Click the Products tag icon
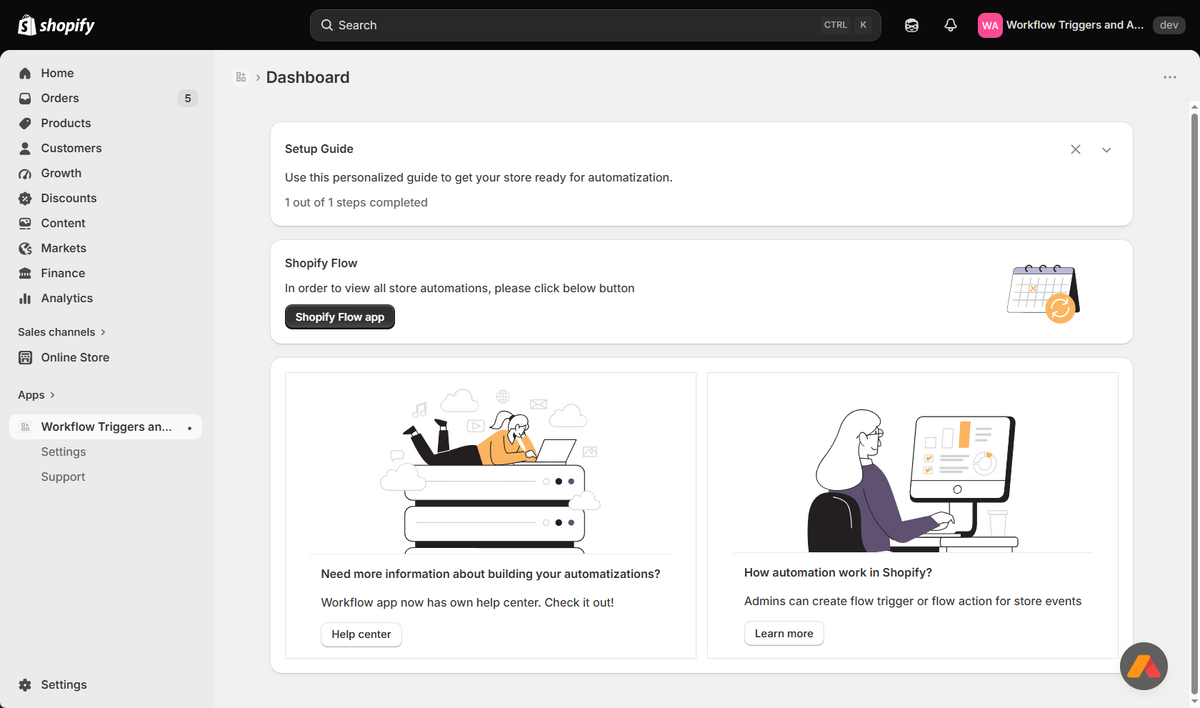 [x=25, y=123]
